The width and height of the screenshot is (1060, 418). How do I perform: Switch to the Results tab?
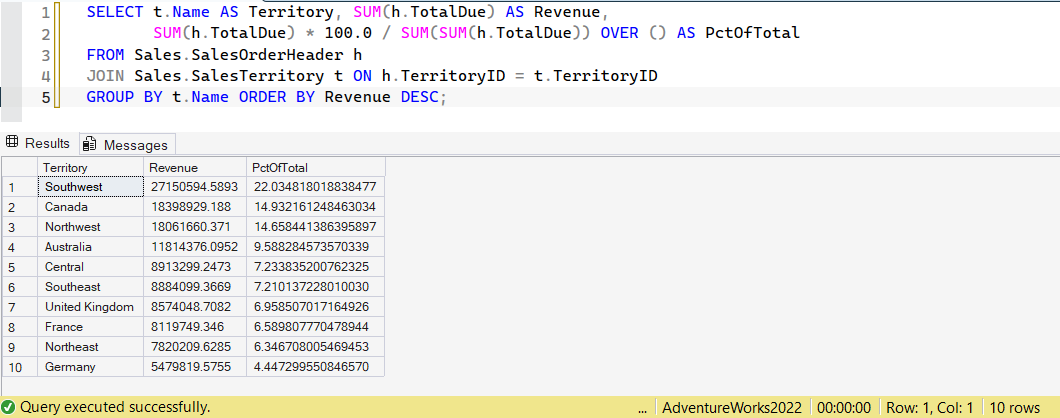pyautogui.click(x=39, y=143)
